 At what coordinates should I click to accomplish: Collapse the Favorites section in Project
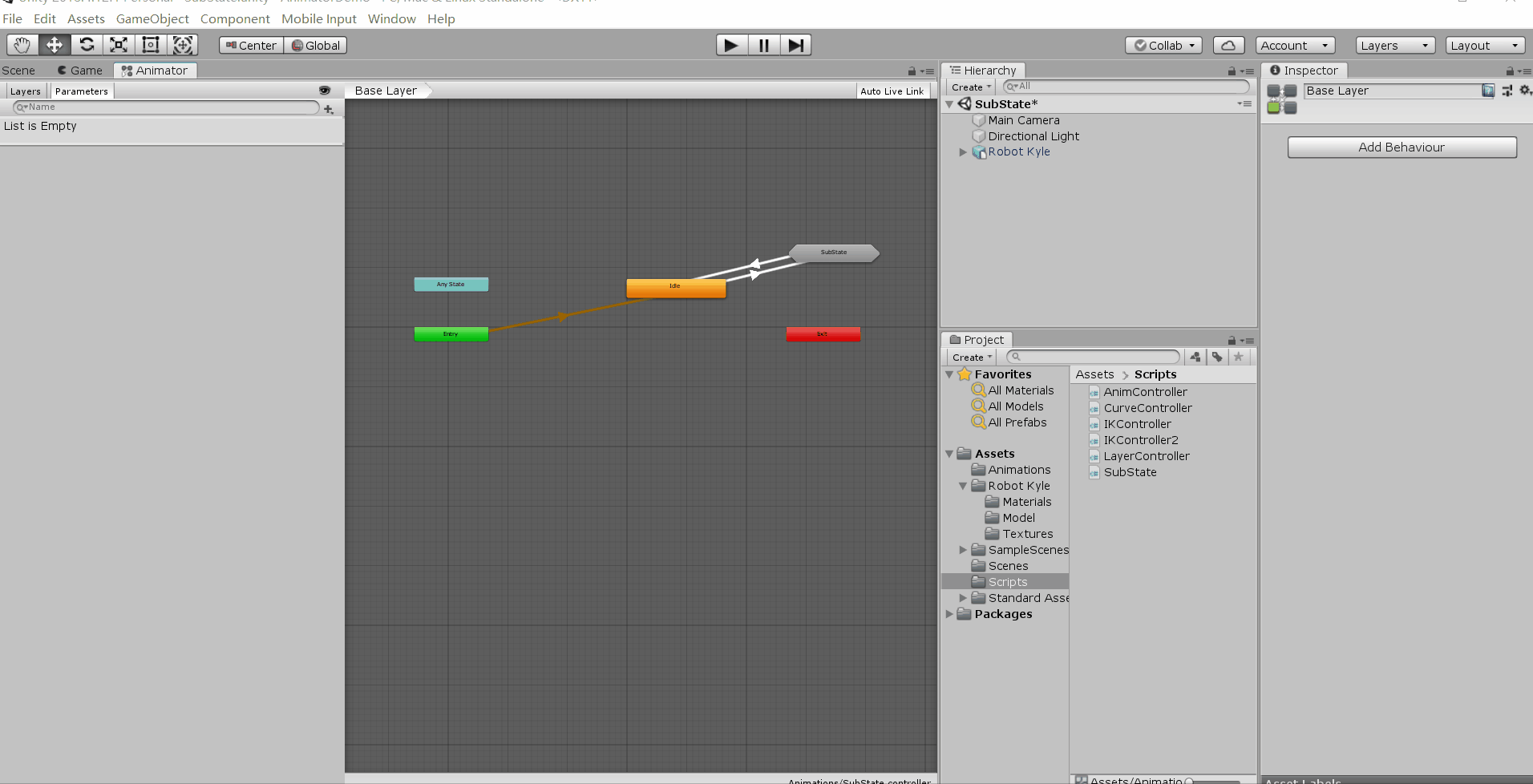coord(949,374)
